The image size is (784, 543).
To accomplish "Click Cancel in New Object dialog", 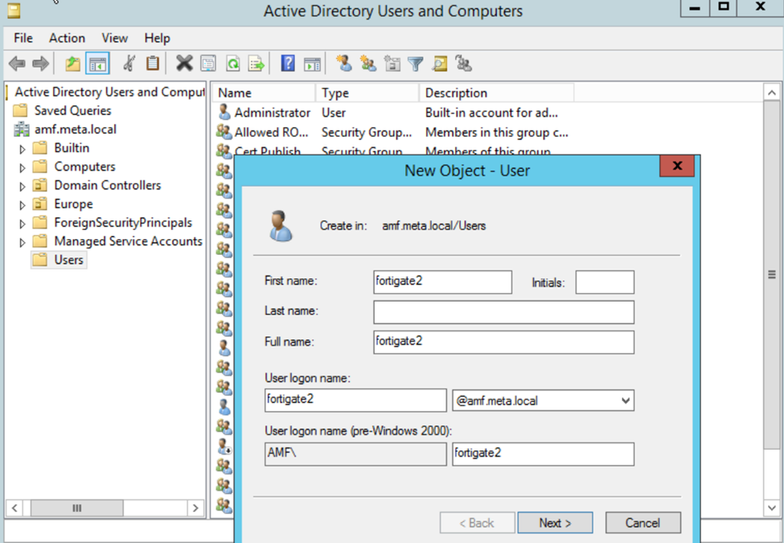I will [642, 523].
